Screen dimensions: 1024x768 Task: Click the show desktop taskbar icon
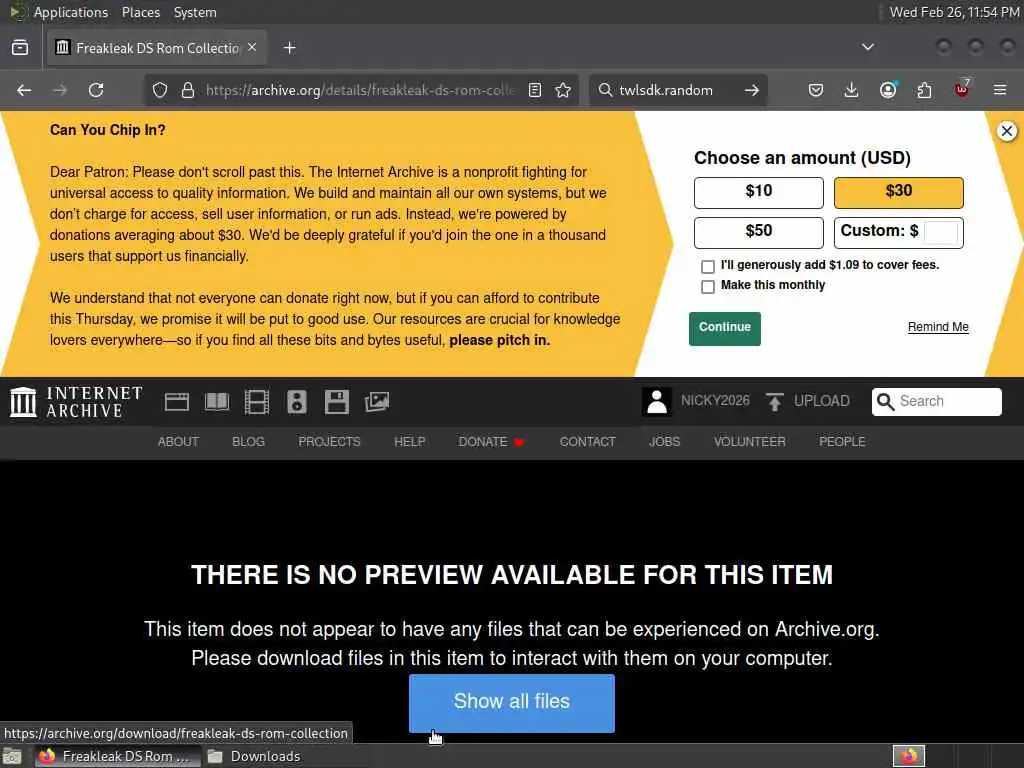coord(12,756)
